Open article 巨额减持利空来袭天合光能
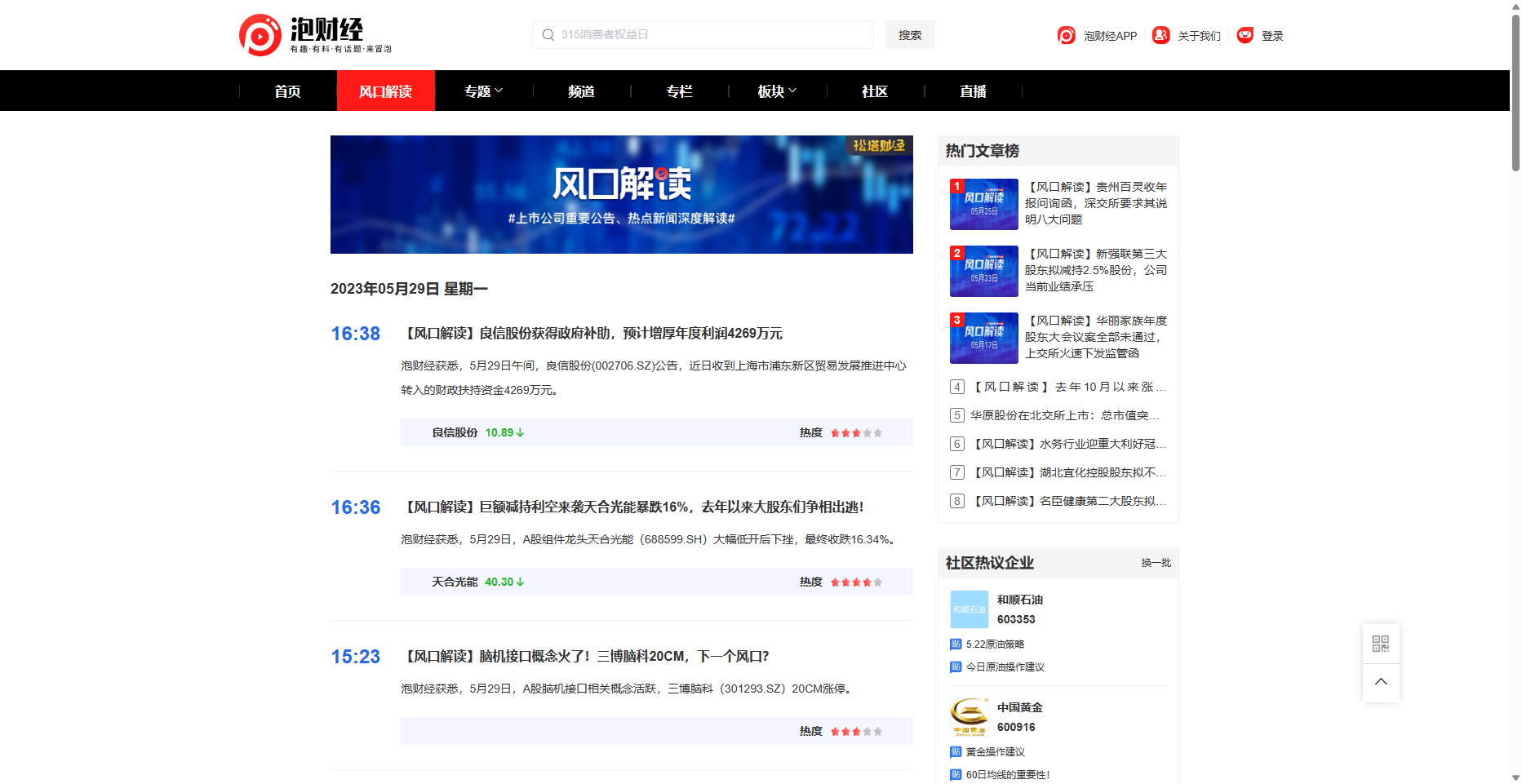This screenshot has height=784, width=1522. [633, 507]
